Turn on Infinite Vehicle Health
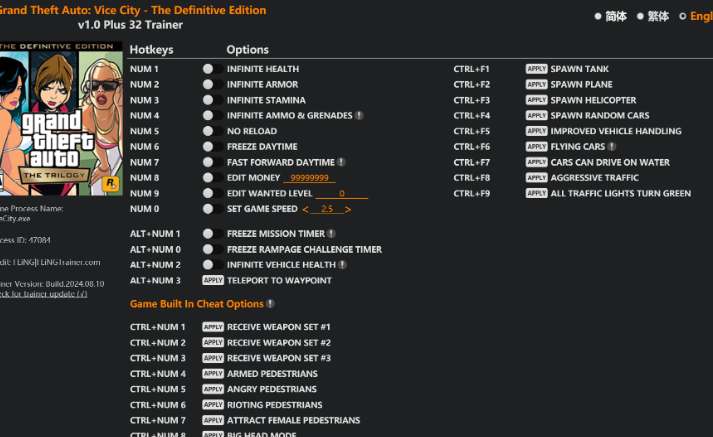This screenshot has height=437, width=713. coord(212,265)
